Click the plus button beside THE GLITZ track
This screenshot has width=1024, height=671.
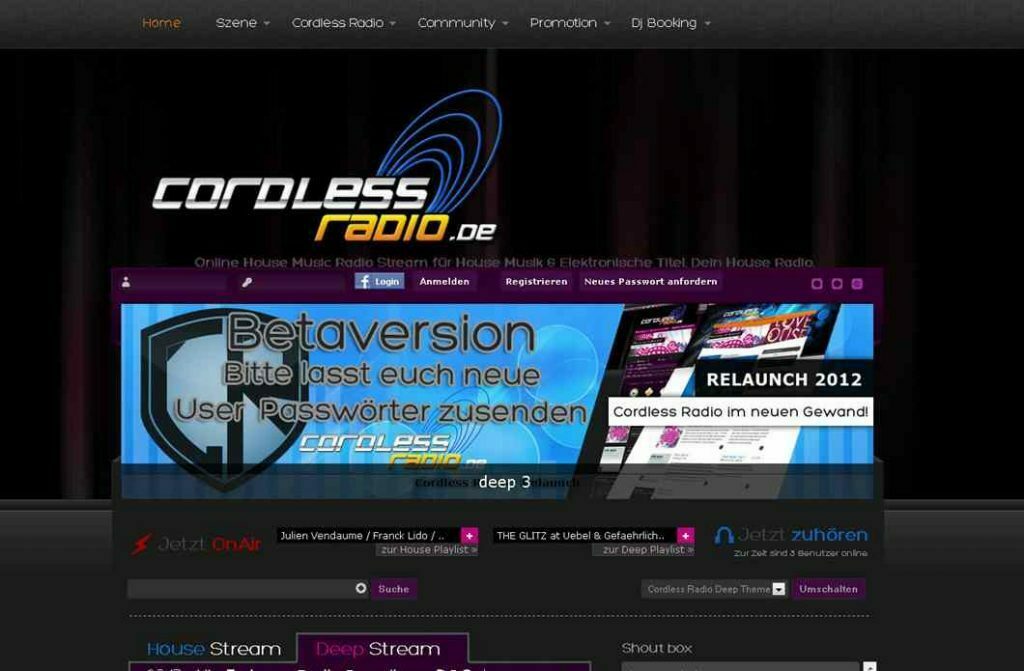pyautogui.click(x=685, y=536)
